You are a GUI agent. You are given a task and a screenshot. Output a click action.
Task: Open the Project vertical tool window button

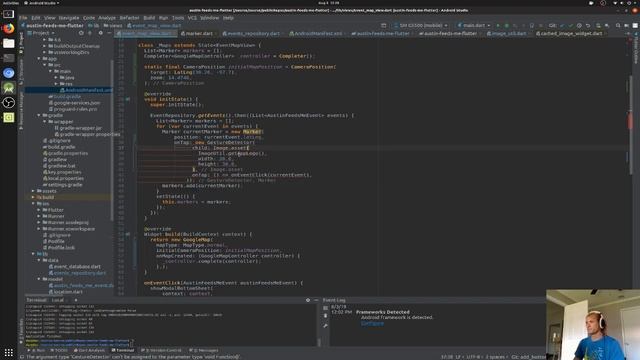(21, 43)
